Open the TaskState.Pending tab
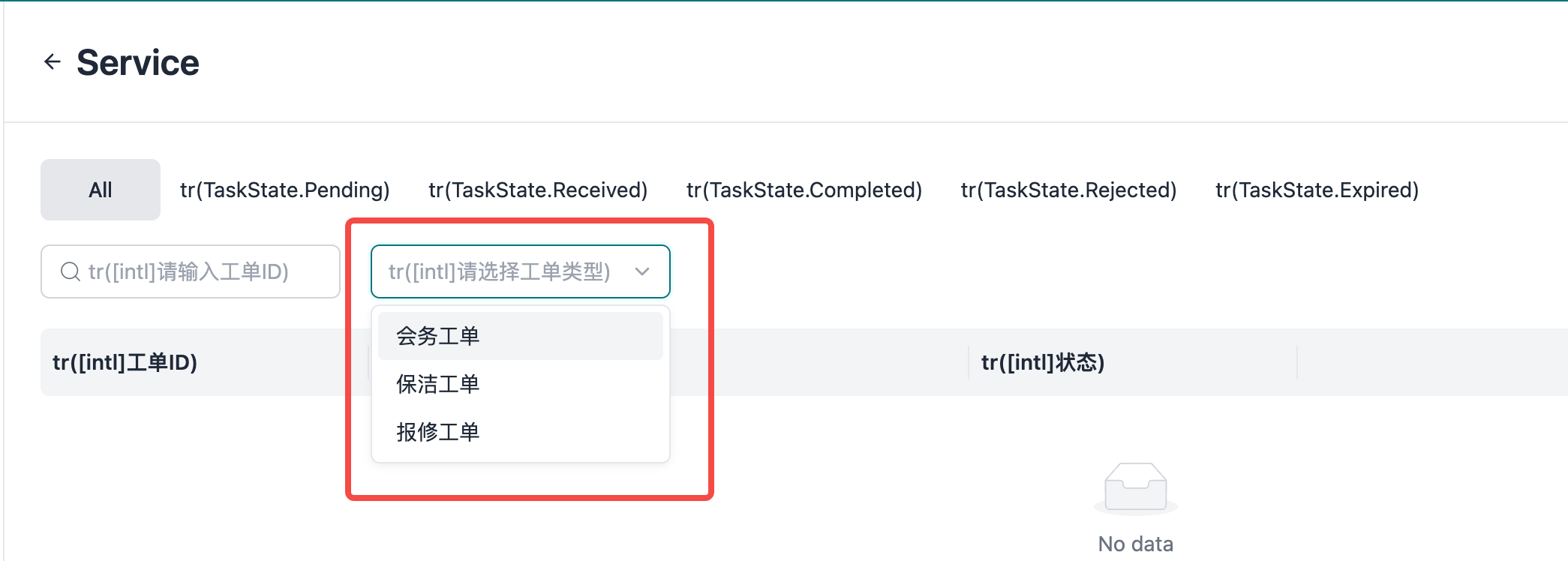This screenshot has width=1568, height=561. (x=285, y=190)
